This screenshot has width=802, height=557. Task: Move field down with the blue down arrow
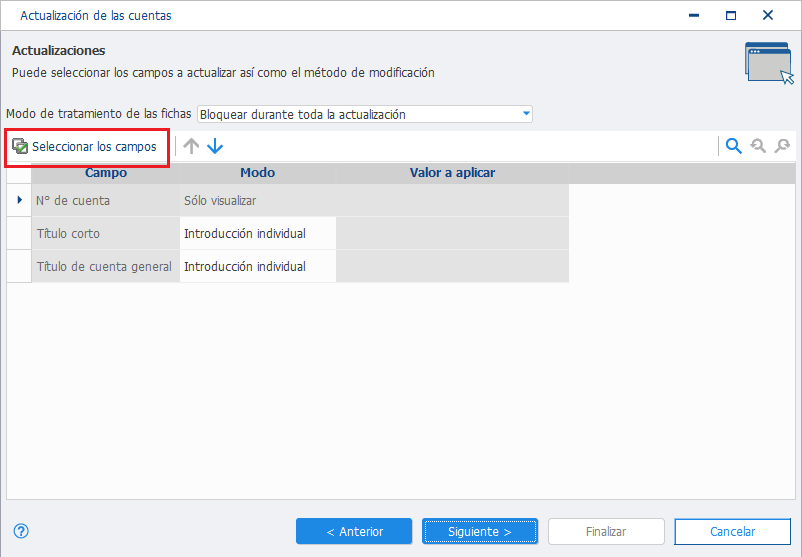215,146
